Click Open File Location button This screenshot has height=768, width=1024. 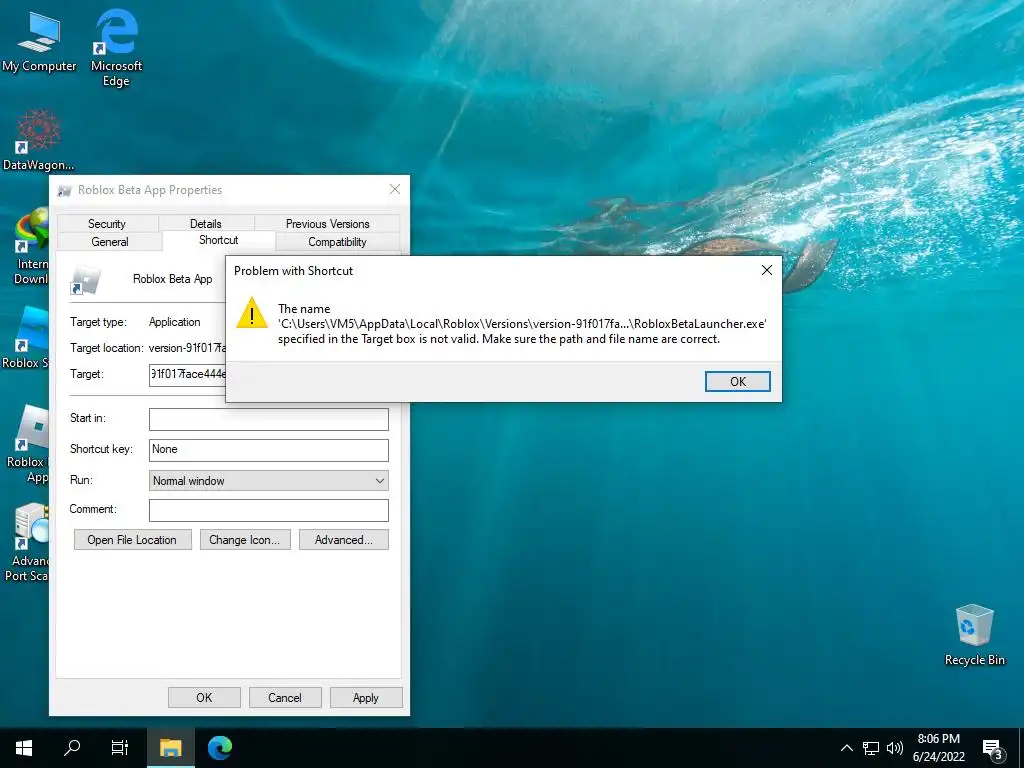tap(133, 540)
